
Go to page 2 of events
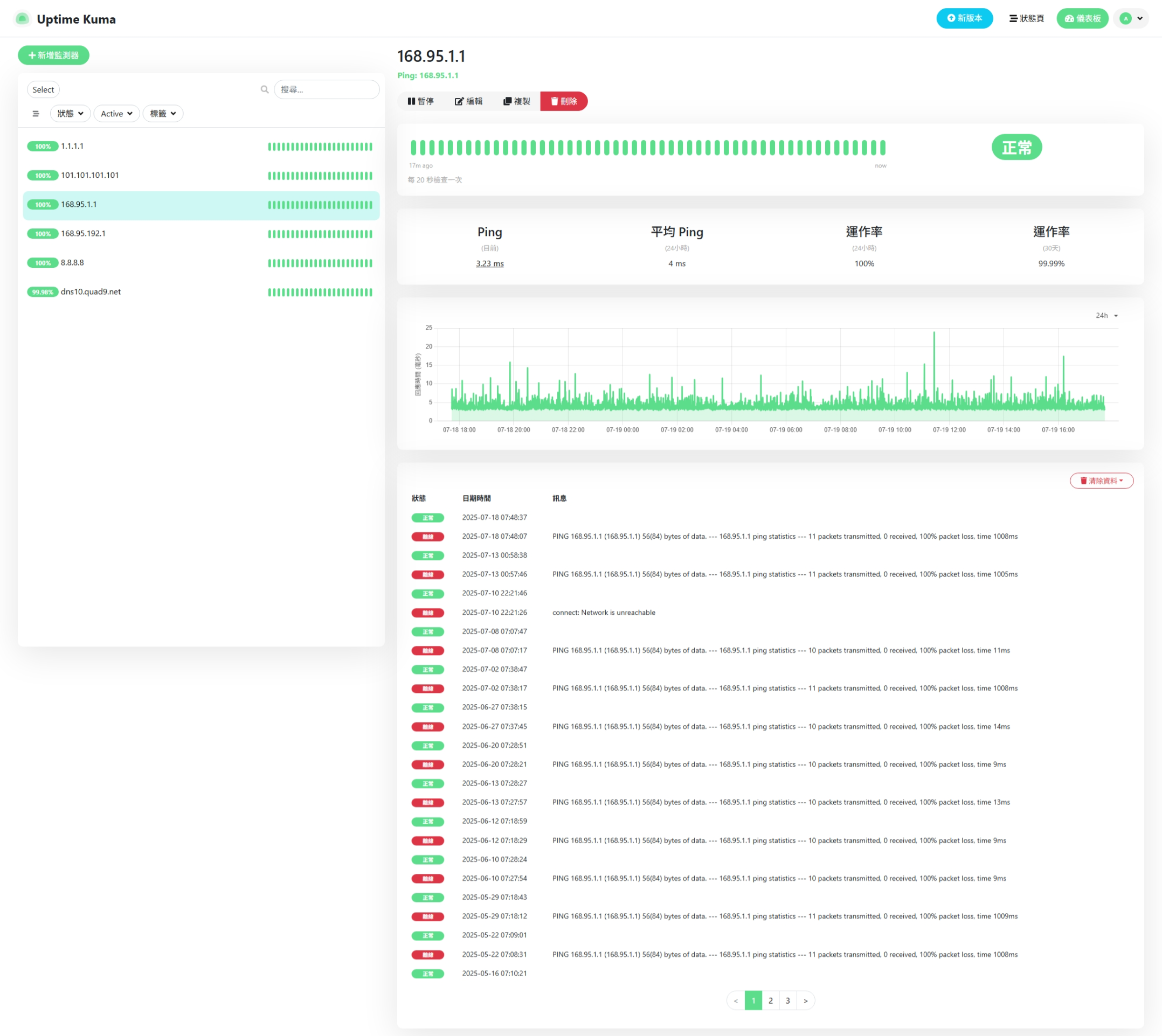point(770,1000)
